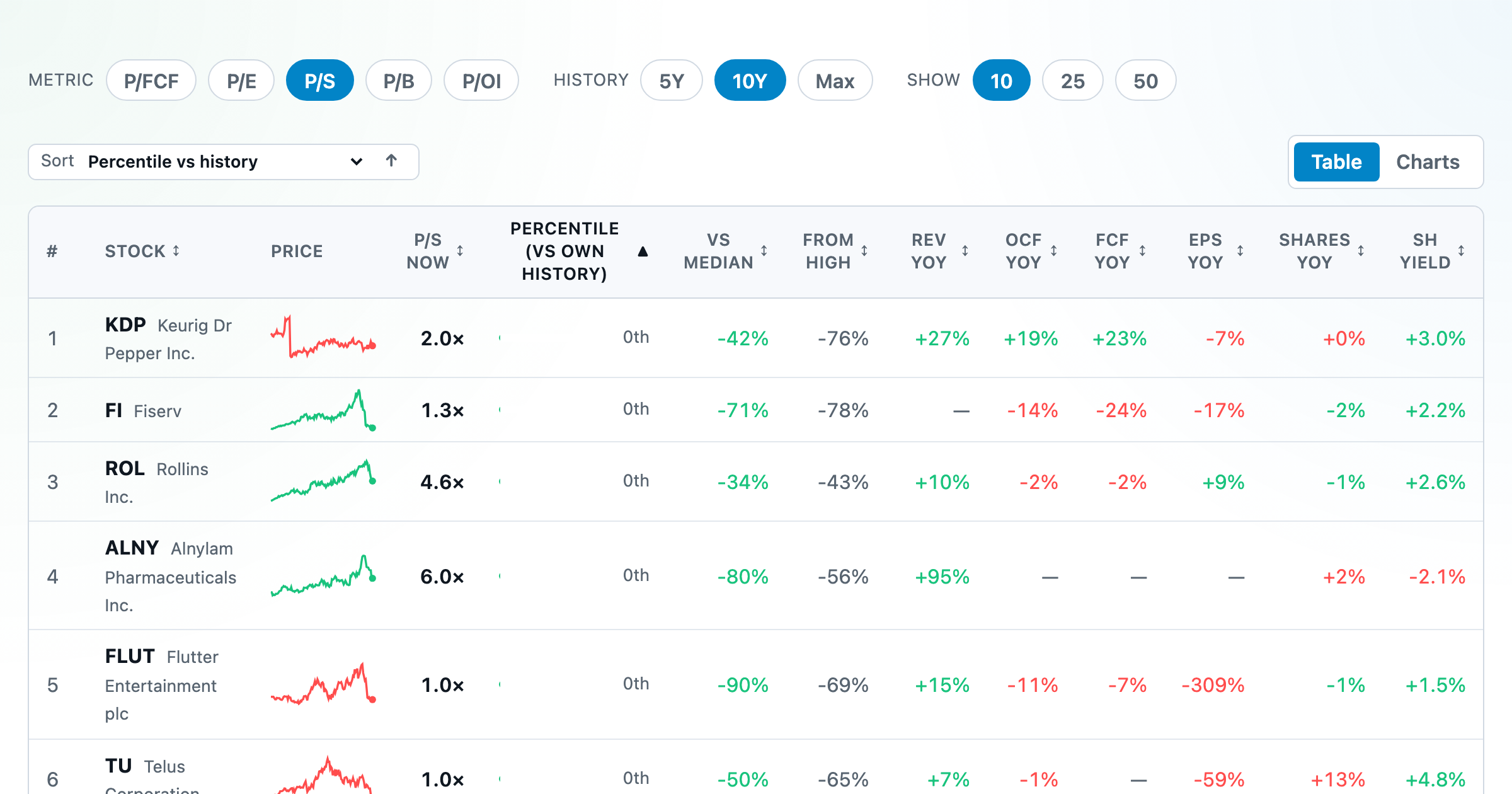This screenshot has height=794, width=1512.
Task: Click Alnylam's +95% rev YoY value
Action: coord(942,577)
